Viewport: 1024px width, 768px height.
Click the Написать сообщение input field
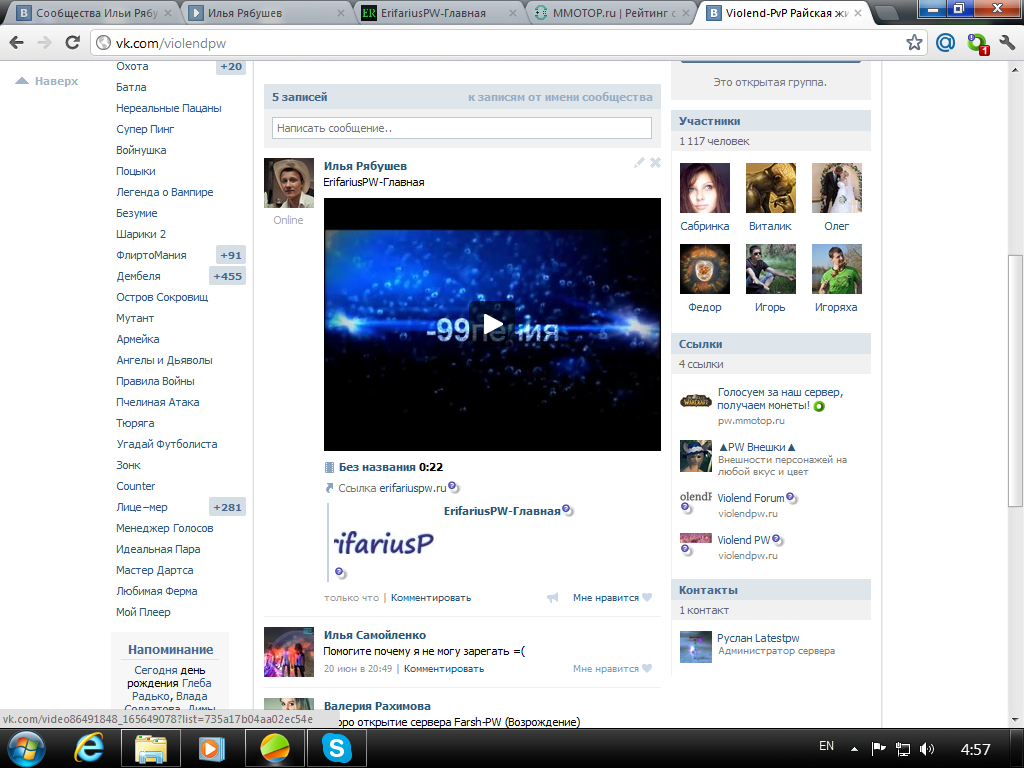[462, 128]
